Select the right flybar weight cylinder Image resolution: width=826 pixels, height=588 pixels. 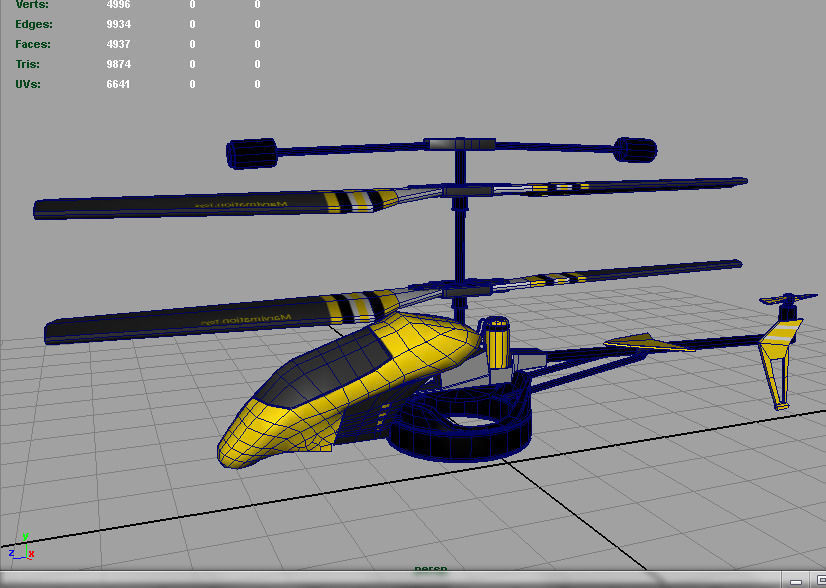pos(635,150)
